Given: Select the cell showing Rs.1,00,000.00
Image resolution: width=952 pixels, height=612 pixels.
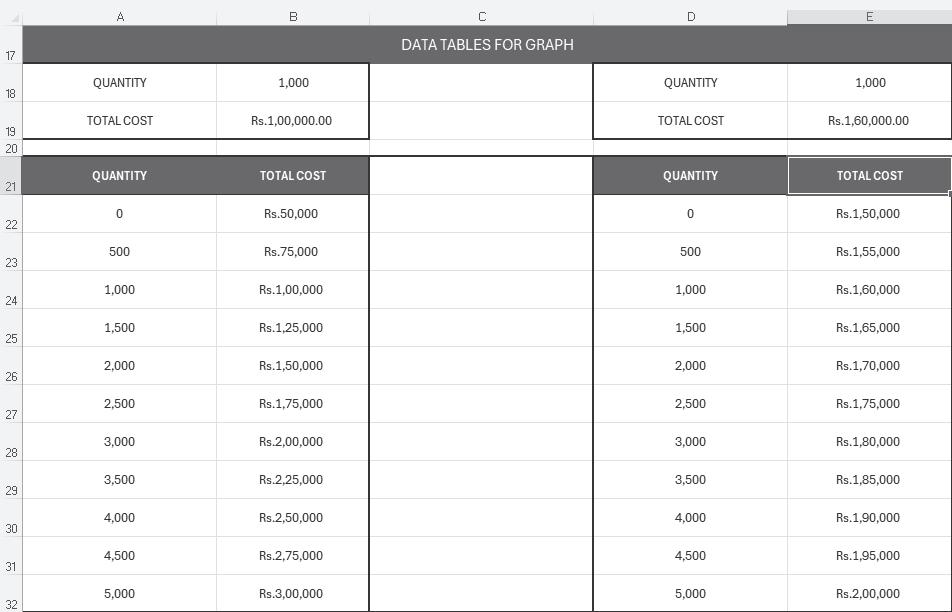Looking at the screenshot, I should [292, 121].
